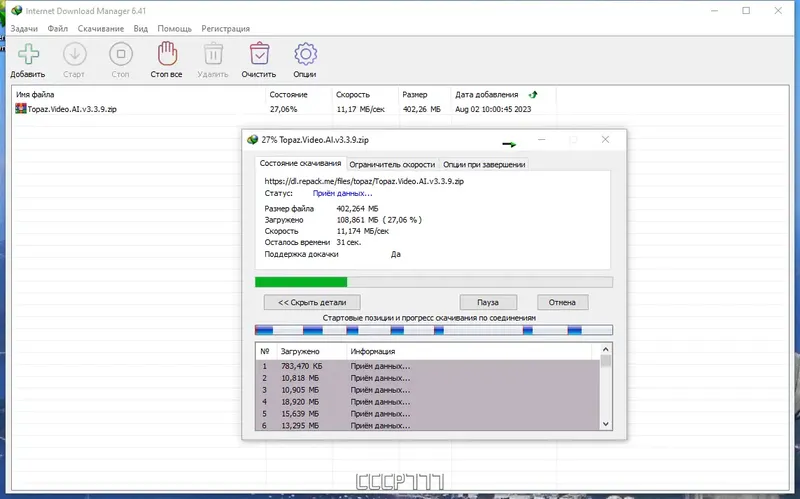The image size is (800, 499).
Task: Click the IDM logo in download dialog title
Action: [x=252, y=139]
